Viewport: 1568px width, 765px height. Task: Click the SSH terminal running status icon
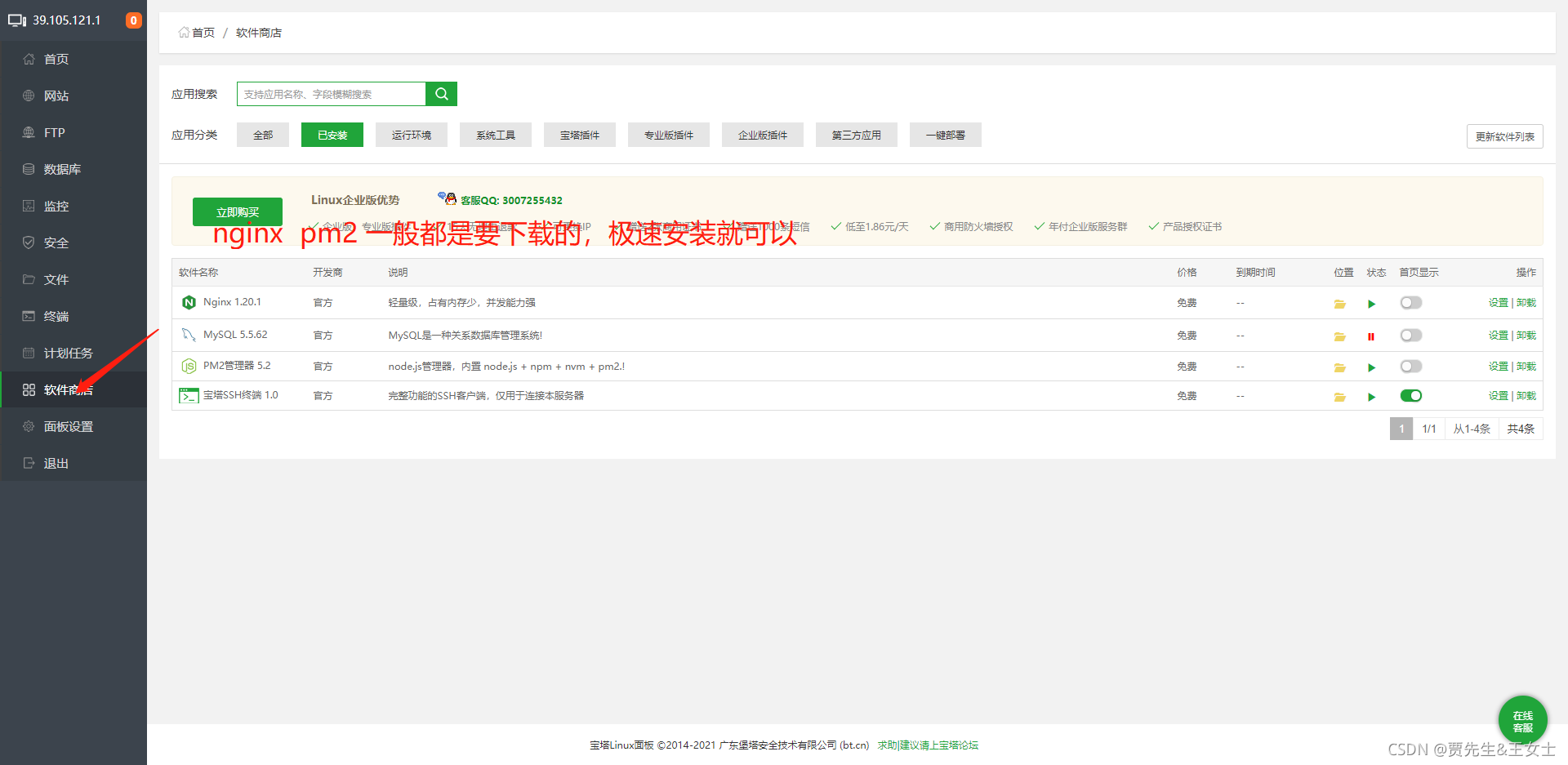tap(1372, 397)
